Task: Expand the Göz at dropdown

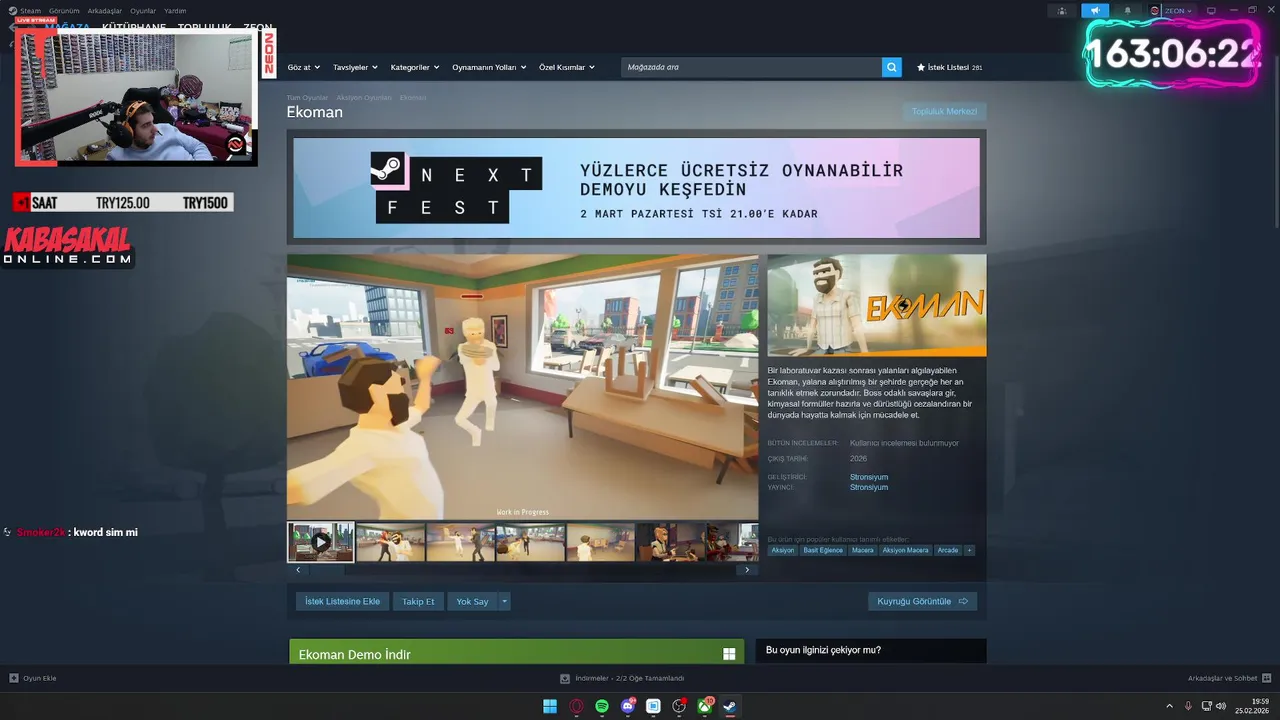Action: pos(304,67)
